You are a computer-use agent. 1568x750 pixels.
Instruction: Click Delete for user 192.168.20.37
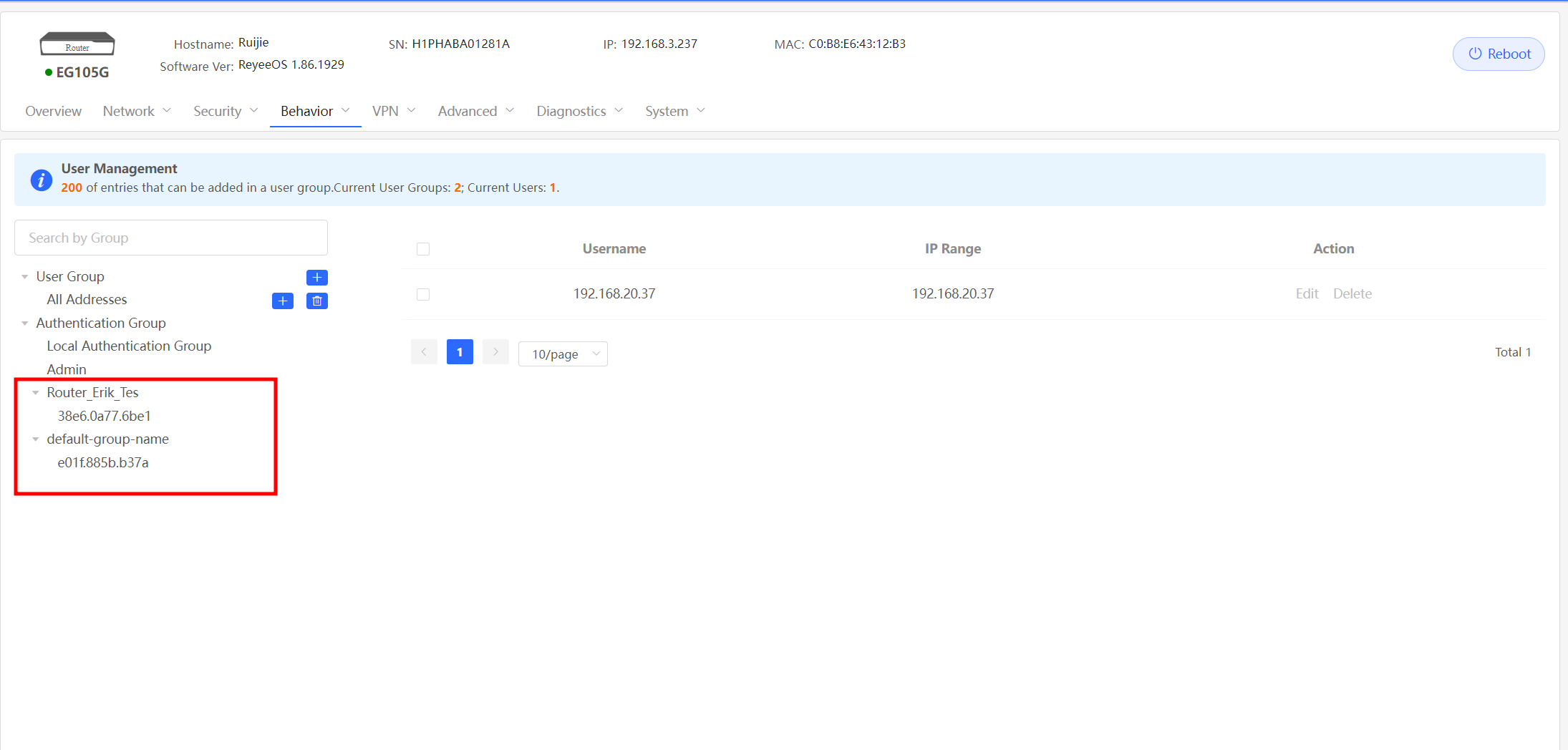1352,293
